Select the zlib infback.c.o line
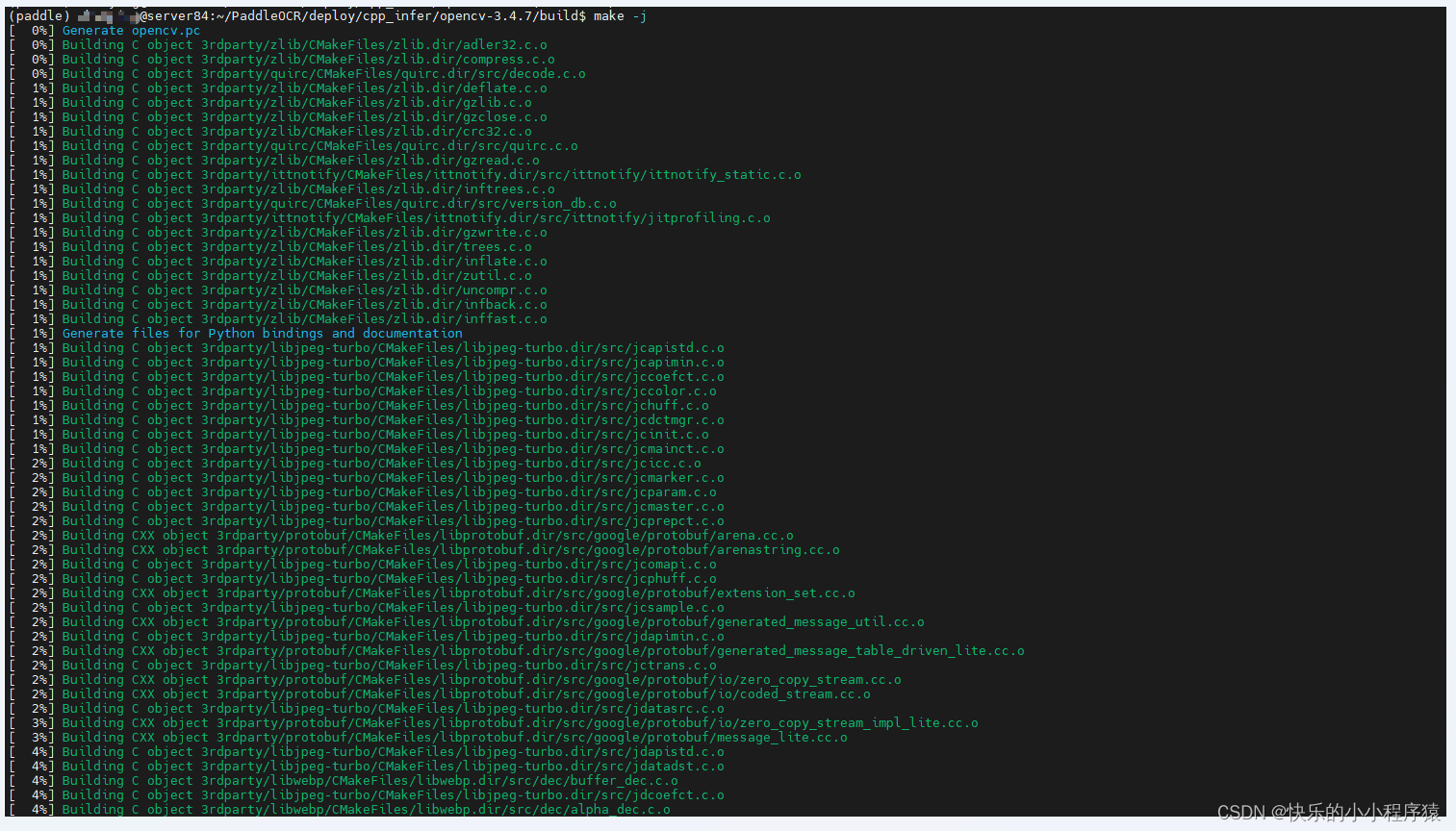This screenshot has width=1456, height=831. pos(278,304)
